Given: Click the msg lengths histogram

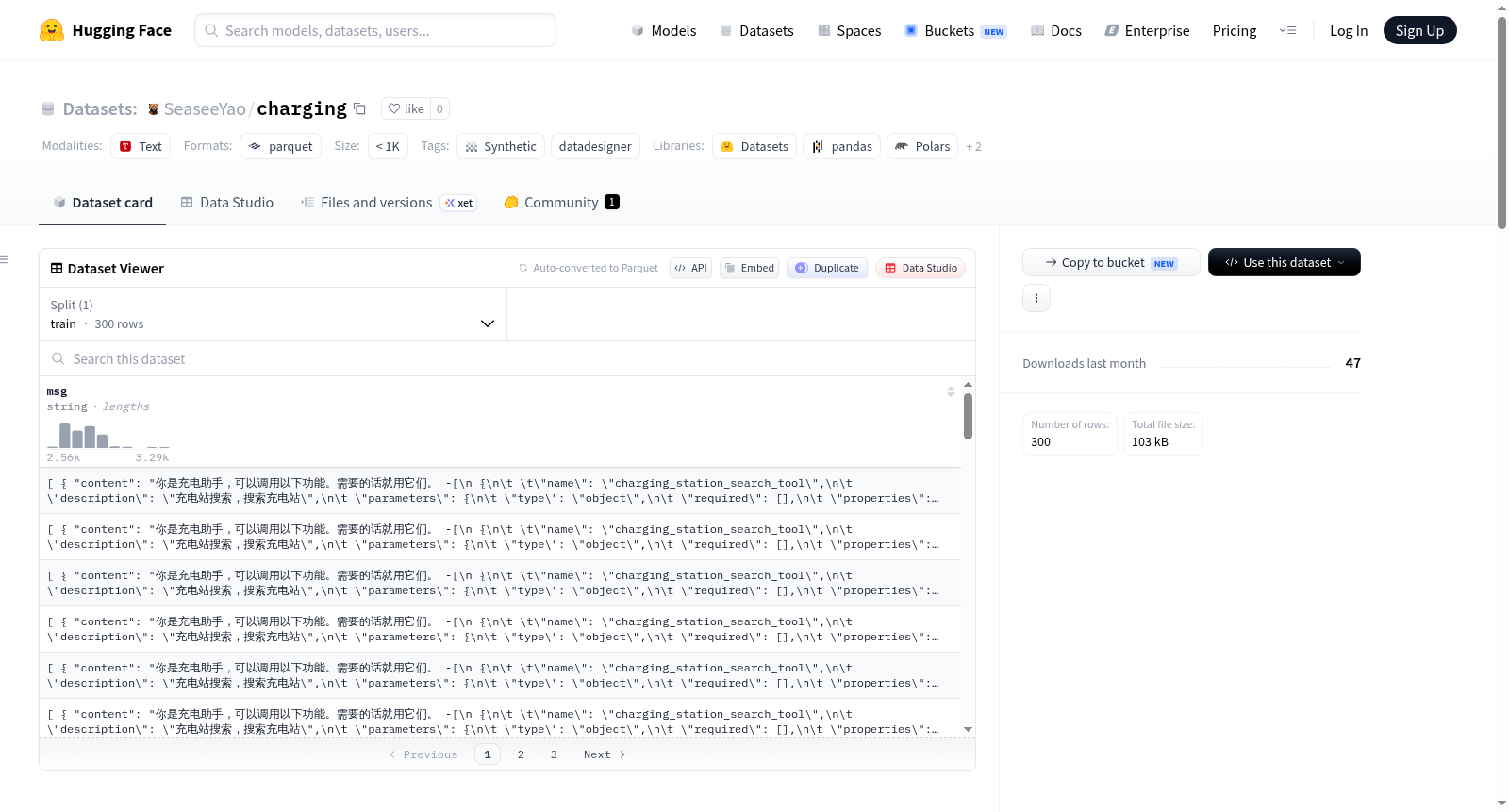Looking at the screenshot, I should (x=108, y=436).
